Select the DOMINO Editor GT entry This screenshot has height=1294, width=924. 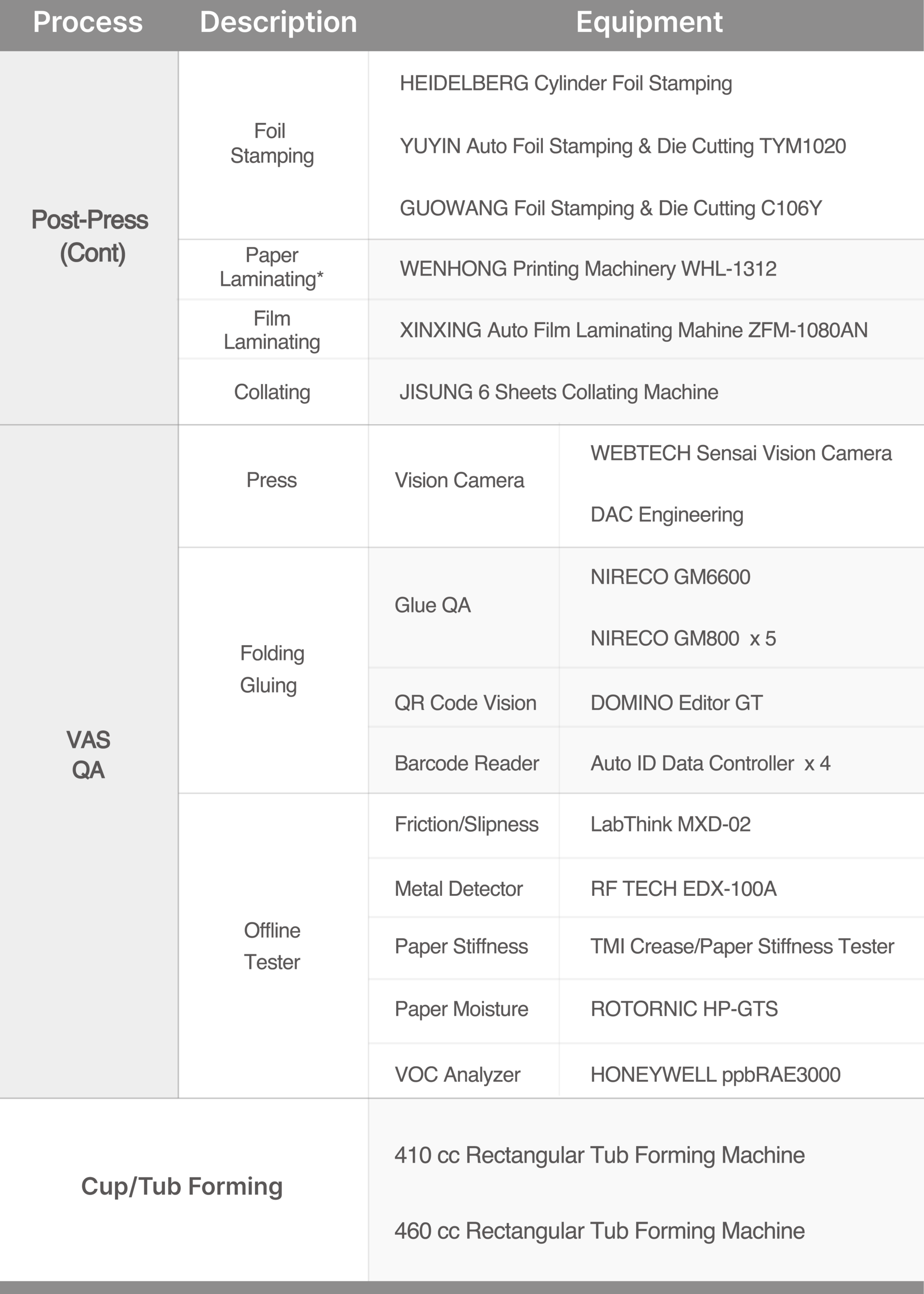(676, 703)
